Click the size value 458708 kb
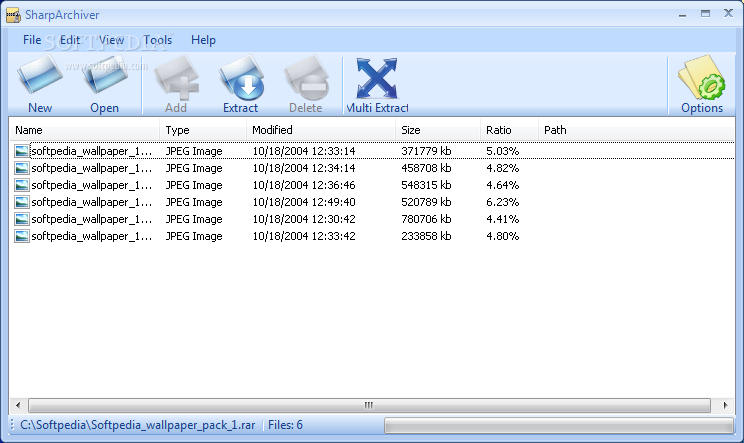The width and height of the screenshot is (744, 443). 426,168
